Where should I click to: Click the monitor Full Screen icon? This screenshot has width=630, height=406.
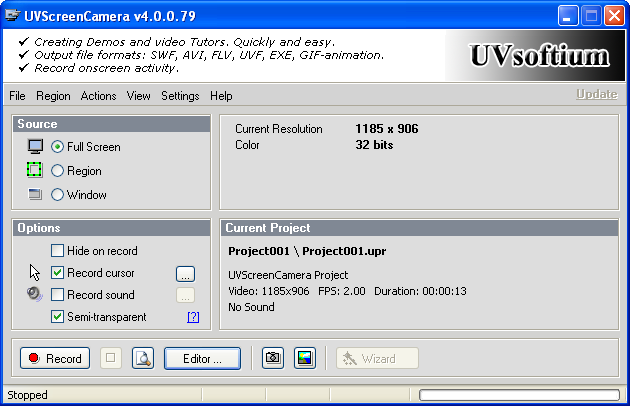[x=35, y=147]
